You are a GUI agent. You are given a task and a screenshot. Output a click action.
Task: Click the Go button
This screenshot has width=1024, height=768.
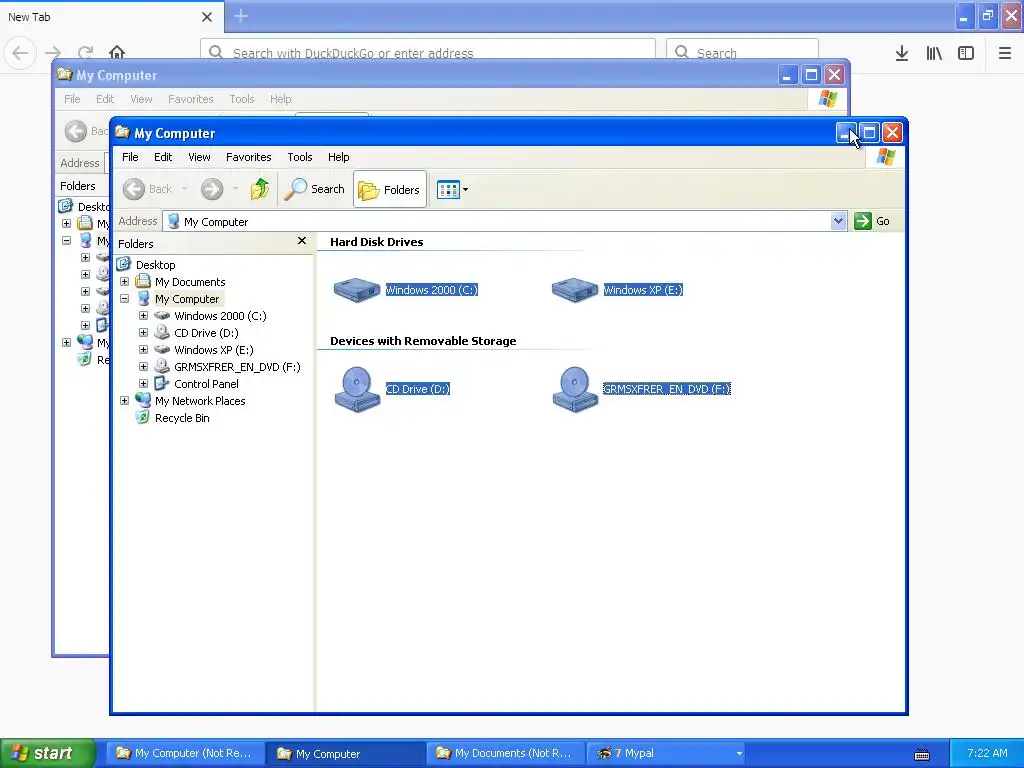(x=872, y=221)
